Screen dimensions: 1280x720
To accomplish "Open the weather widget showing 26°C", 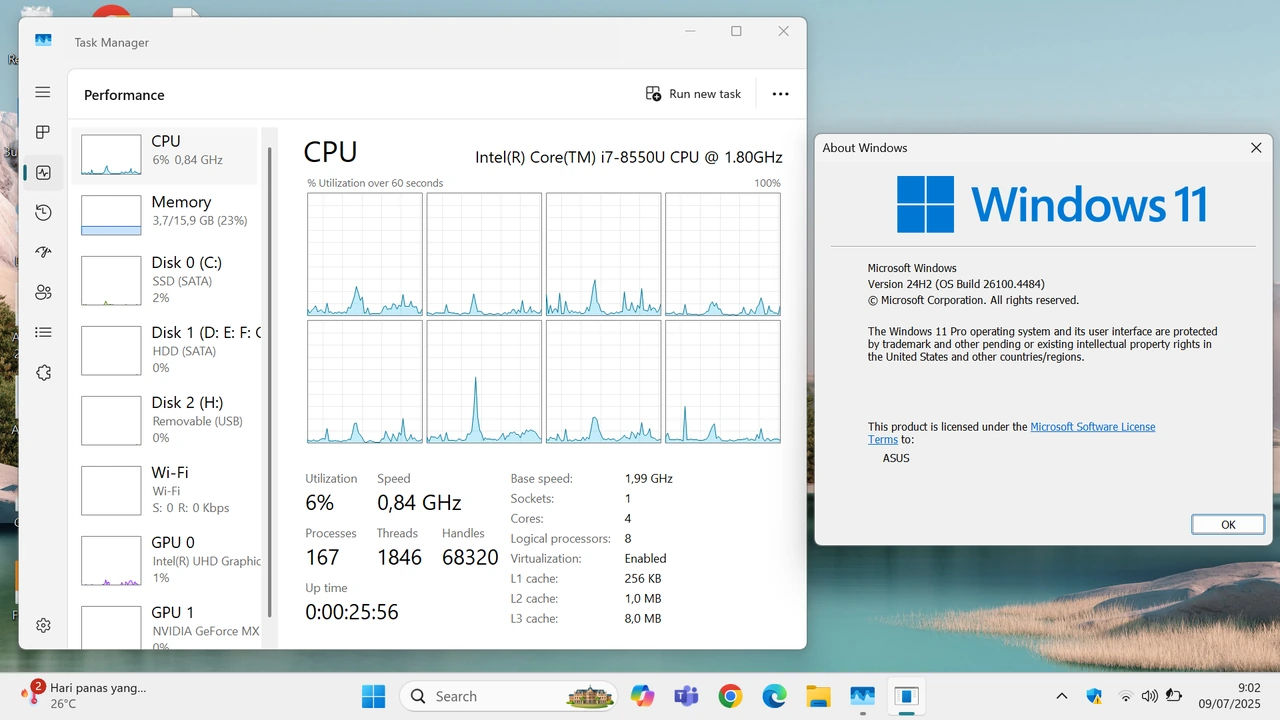I will click(85, 695).
